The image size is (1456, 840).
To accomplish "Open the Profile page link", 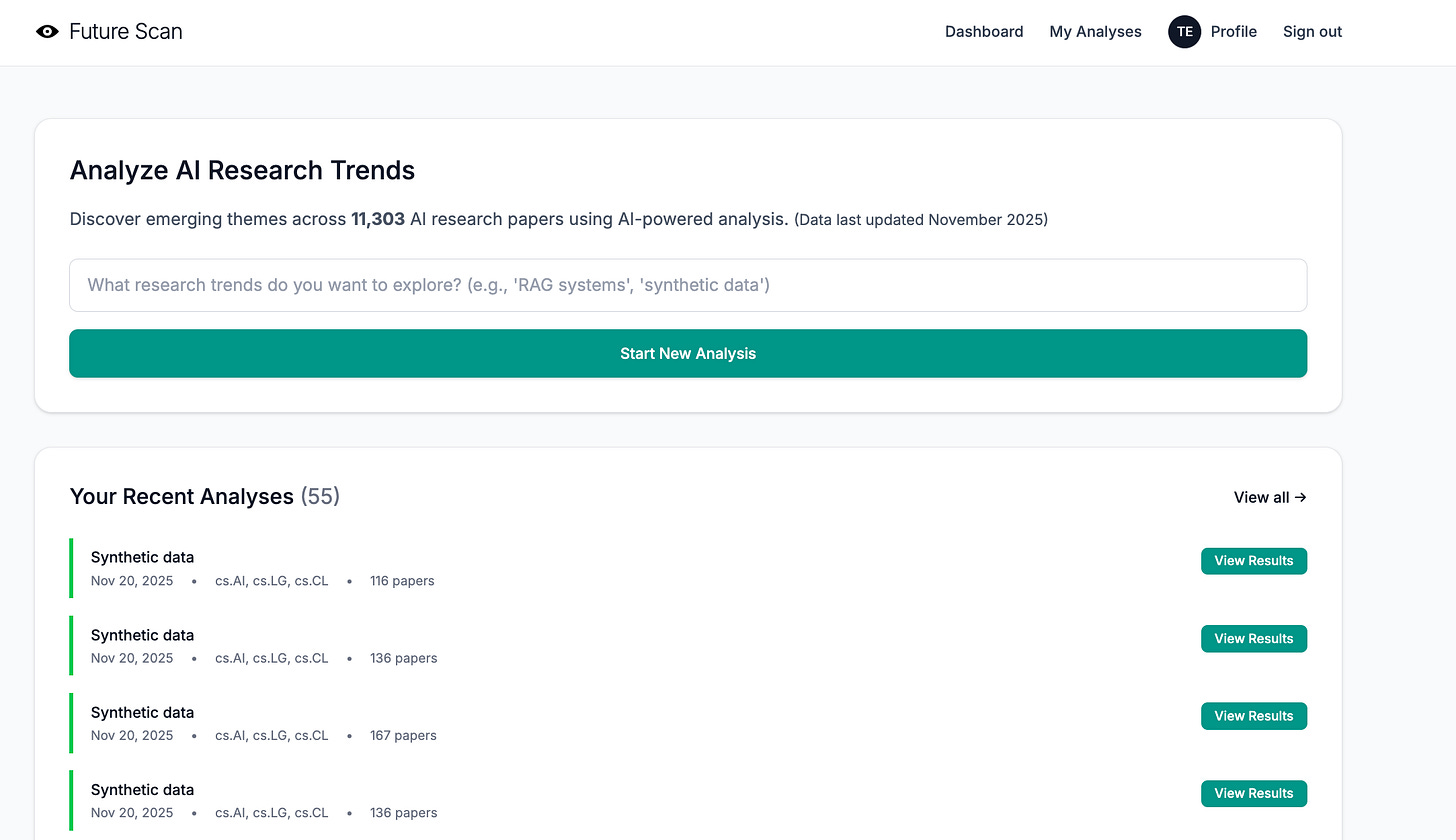I will click(x=1233, y=32).
